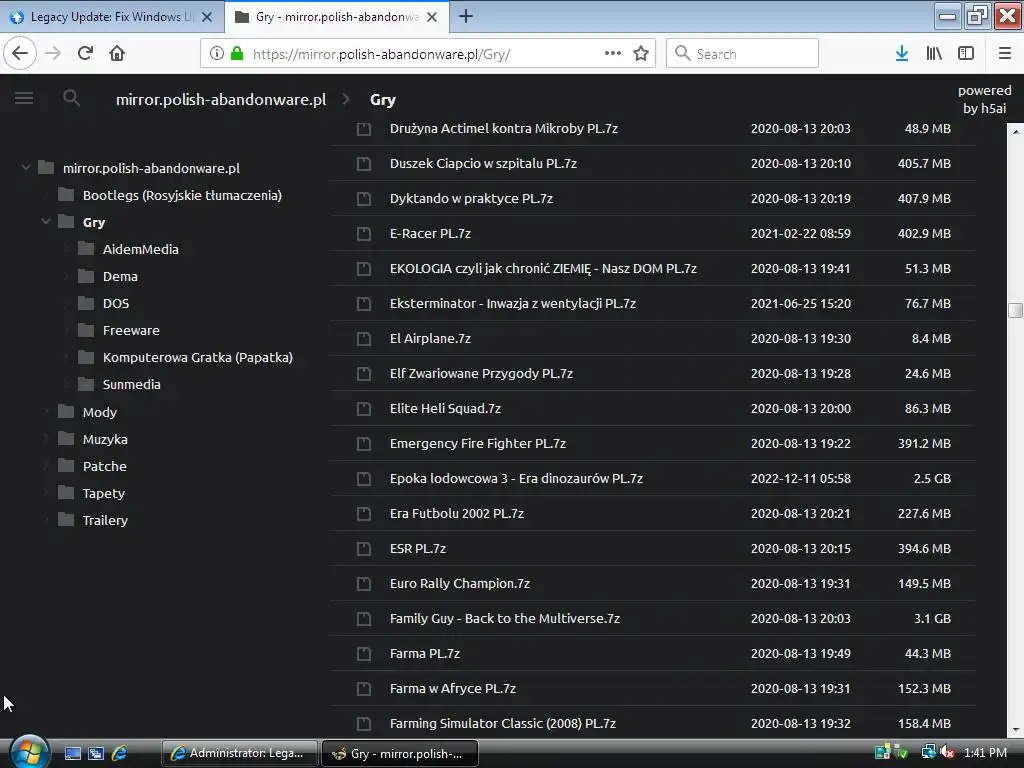Open Firefox hamburger menu
The image size is (1024, 768).
pyautogui.click(x=1005, y=54)
